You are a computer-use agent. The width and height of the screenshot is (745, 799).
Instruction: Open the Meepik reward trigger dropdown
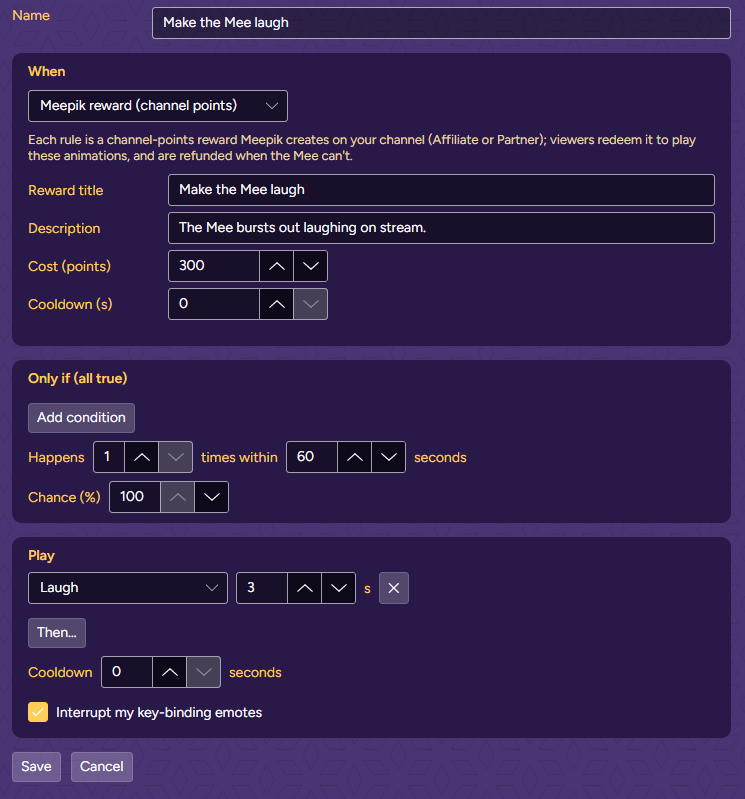(158, 106)
